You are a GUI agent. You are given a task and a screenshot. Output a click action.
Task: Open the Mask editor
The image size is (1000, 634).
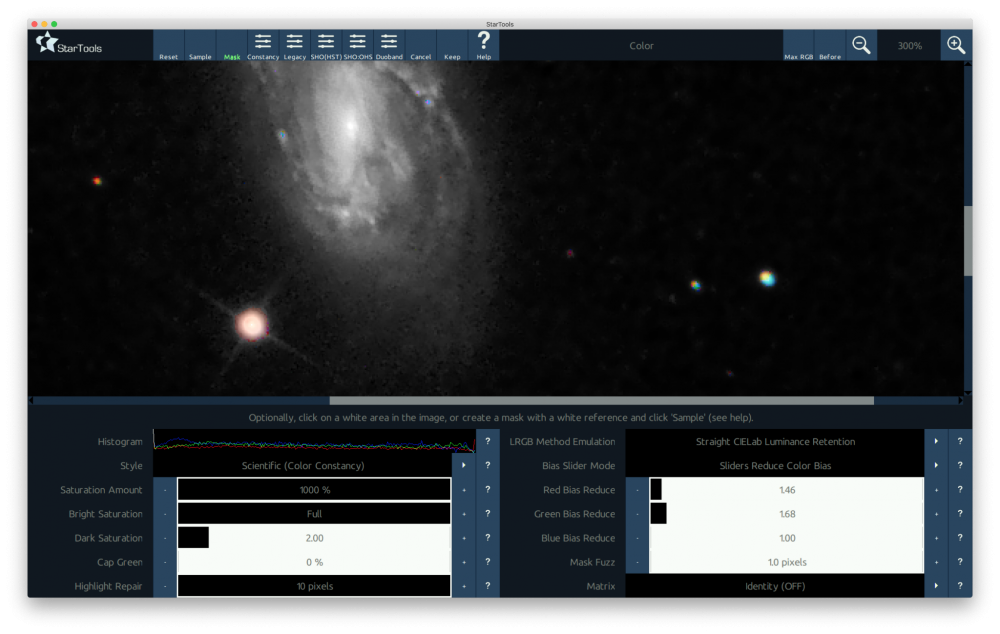pyautogui.click(x=232, y=45)
